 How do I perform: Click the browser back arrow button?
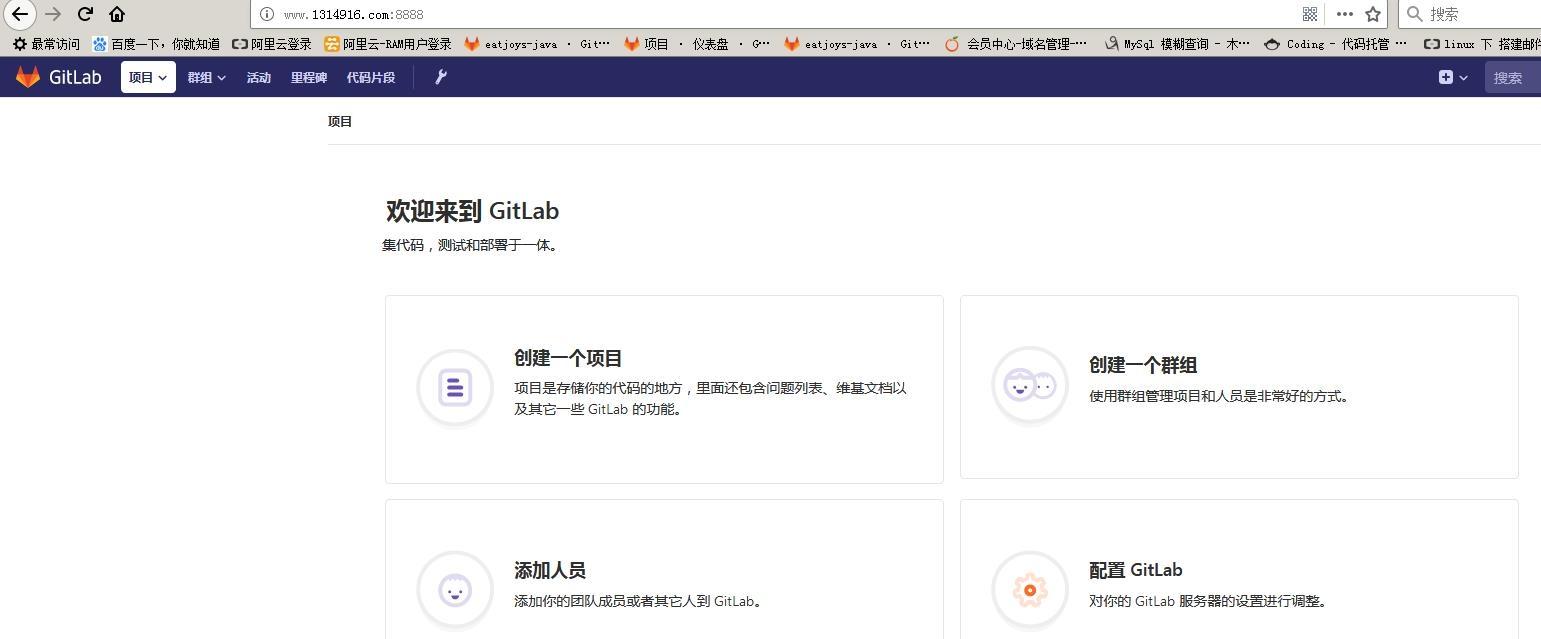click(x=19, y=14)
